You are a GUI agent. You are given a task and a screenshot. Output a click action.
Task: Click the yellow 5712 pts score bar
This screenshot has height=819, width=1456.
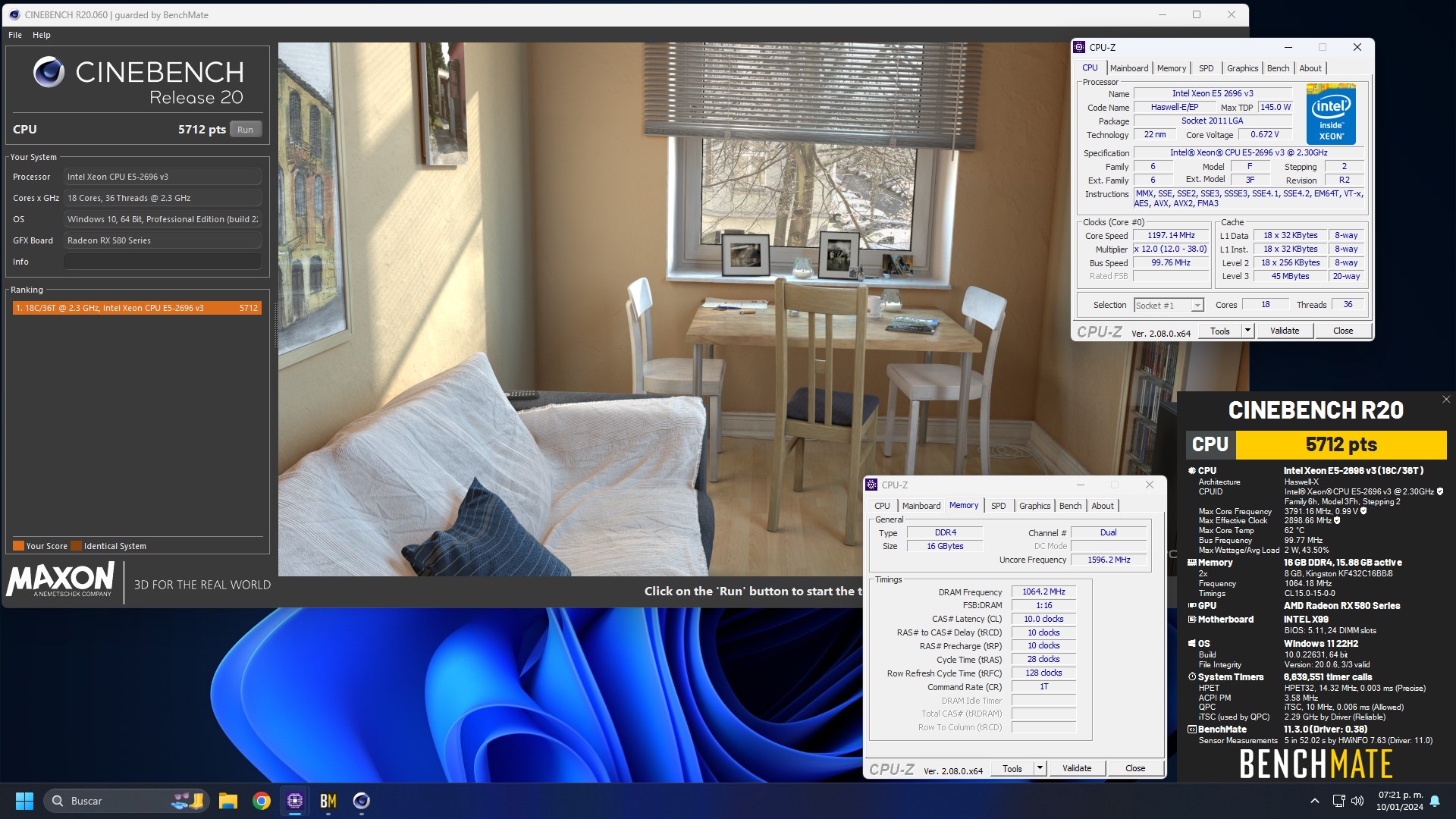click(1341, 445)
